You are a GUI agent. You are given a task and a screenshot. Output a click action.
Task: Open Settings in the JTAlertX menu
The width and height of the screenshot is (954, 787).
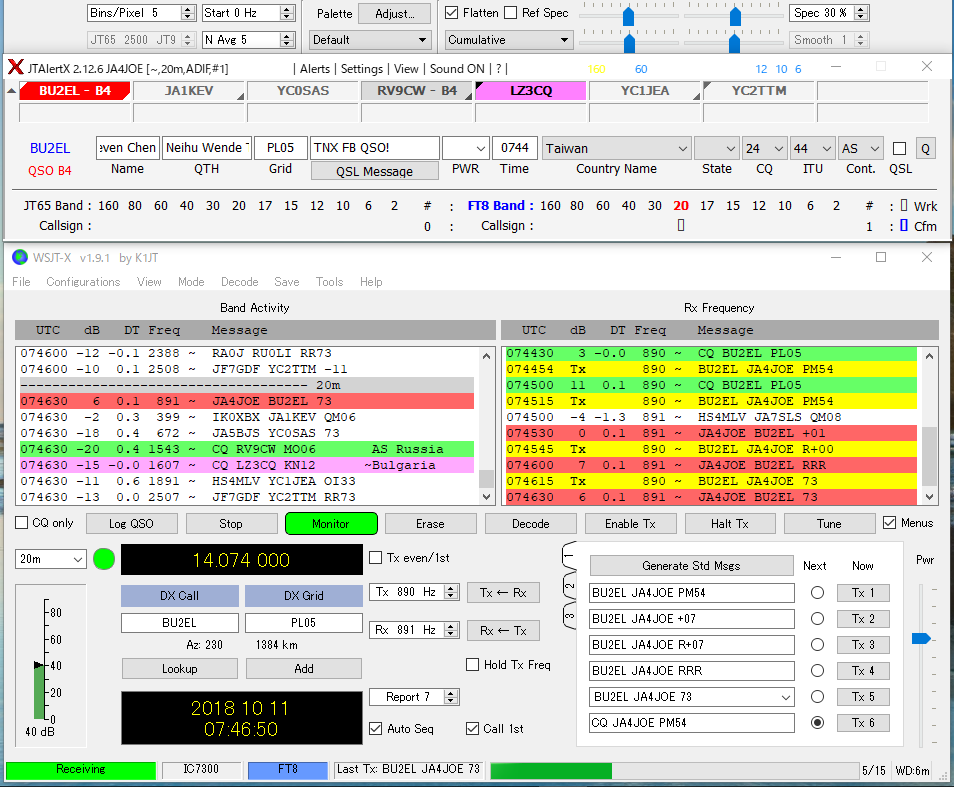pyautogui.click(x=361, y=69)
